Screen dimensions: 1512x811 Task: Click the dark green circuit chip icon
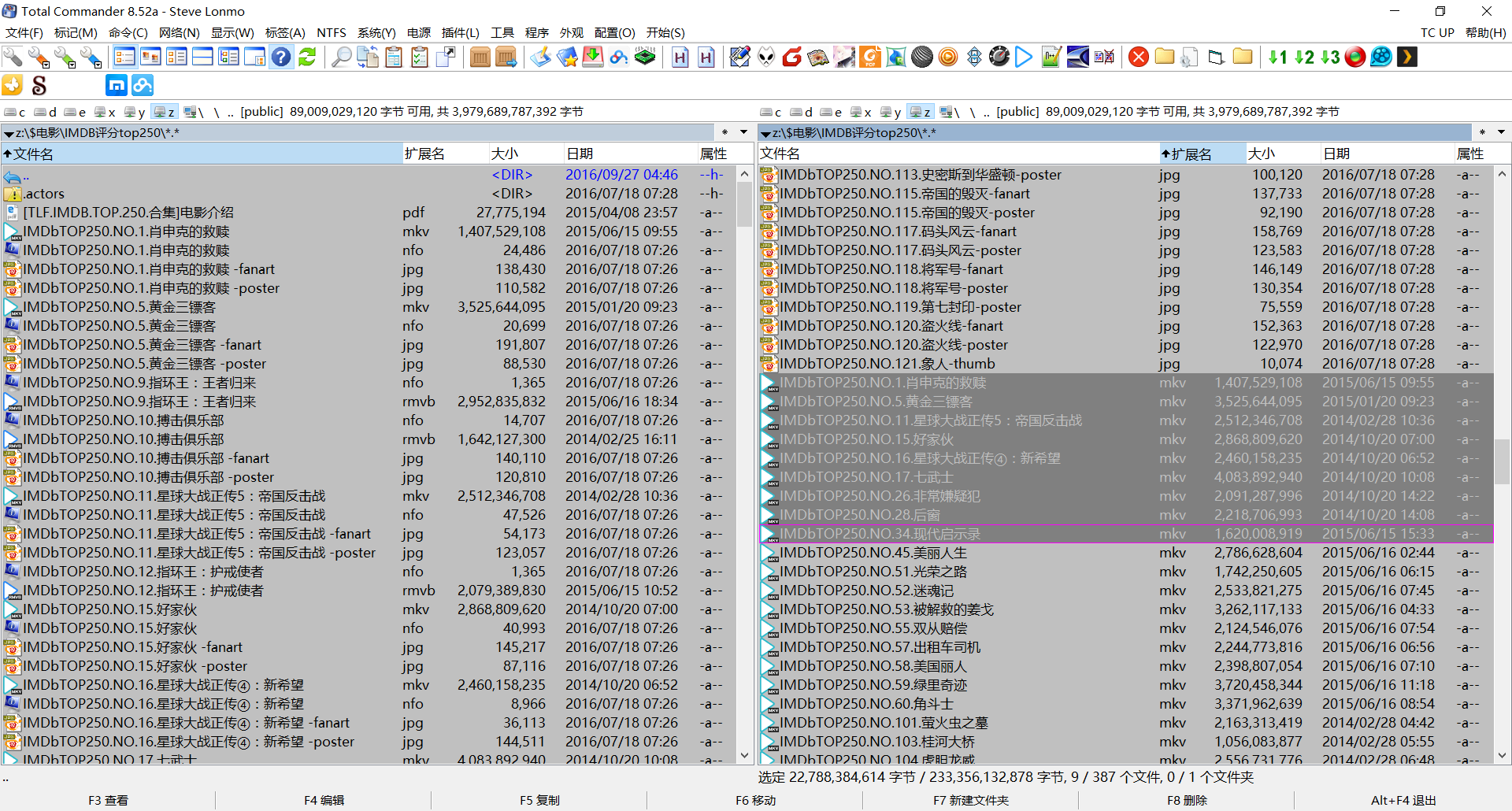tap(645, 57)
